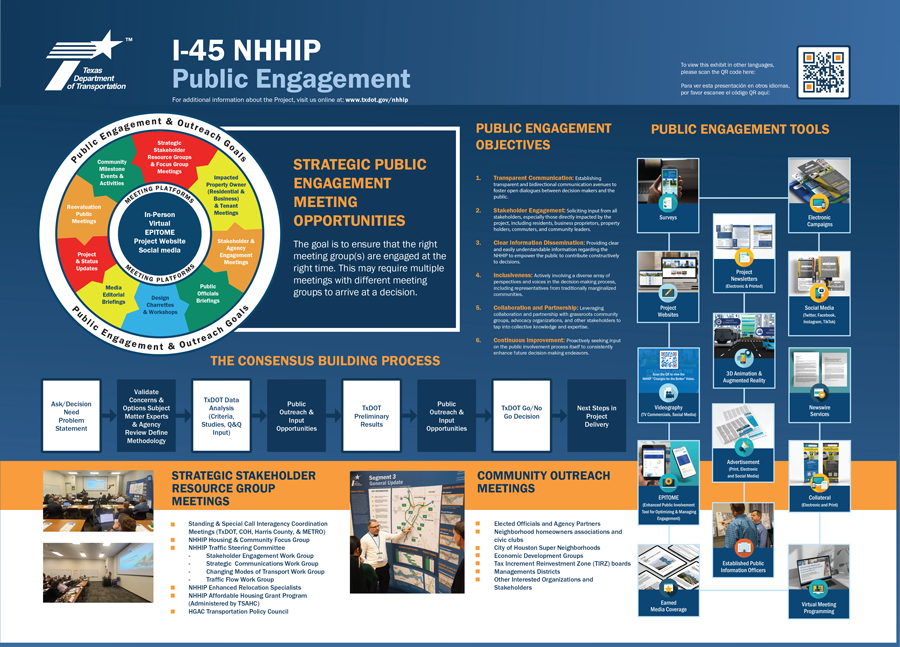Click "NHHIP Housing & Community Focus Group" bullet
This screenshot has height=647, width=900.
point(249,540)
